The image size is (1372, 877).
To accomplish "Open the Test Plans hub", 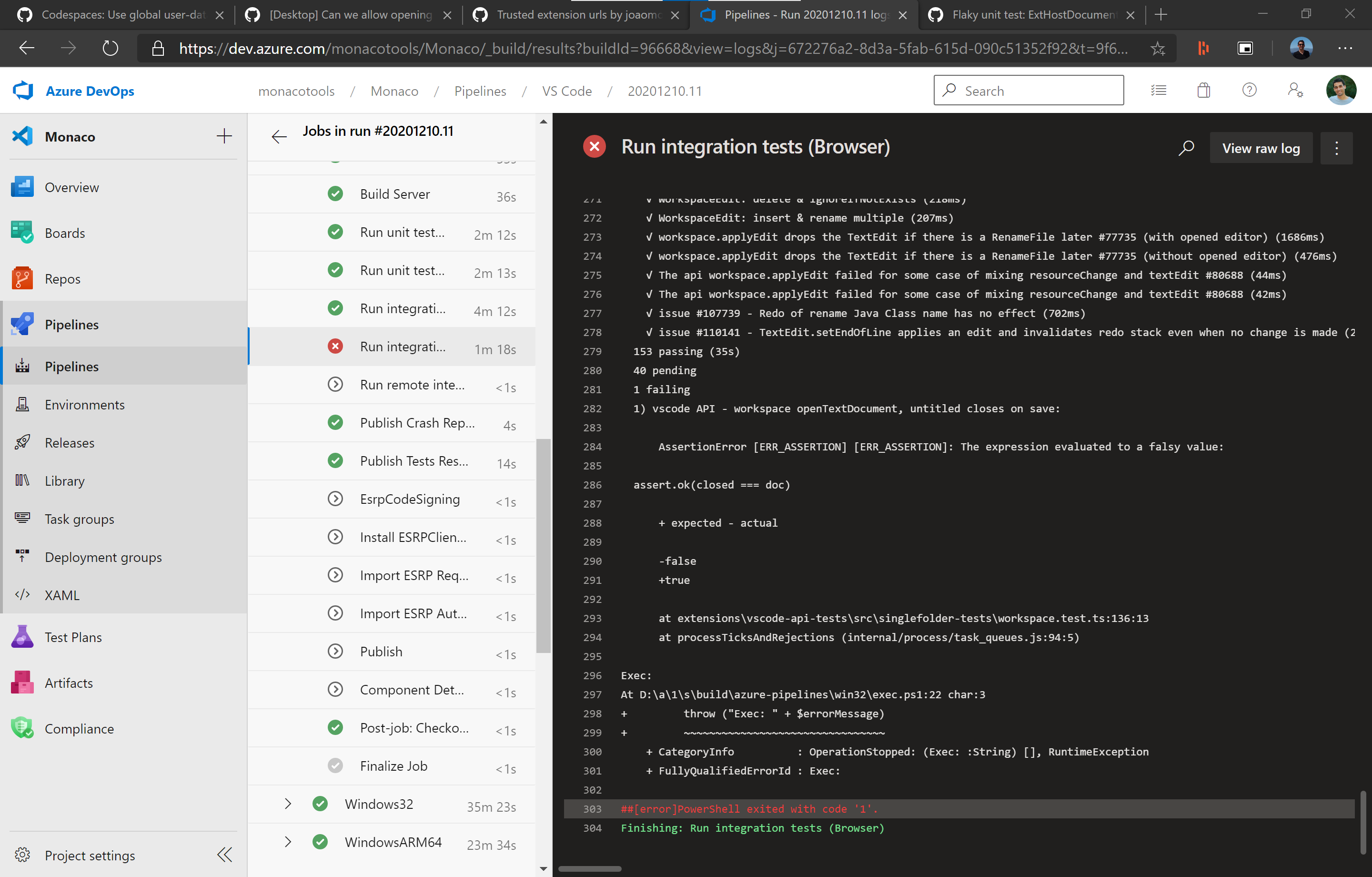I will [73, 637].
